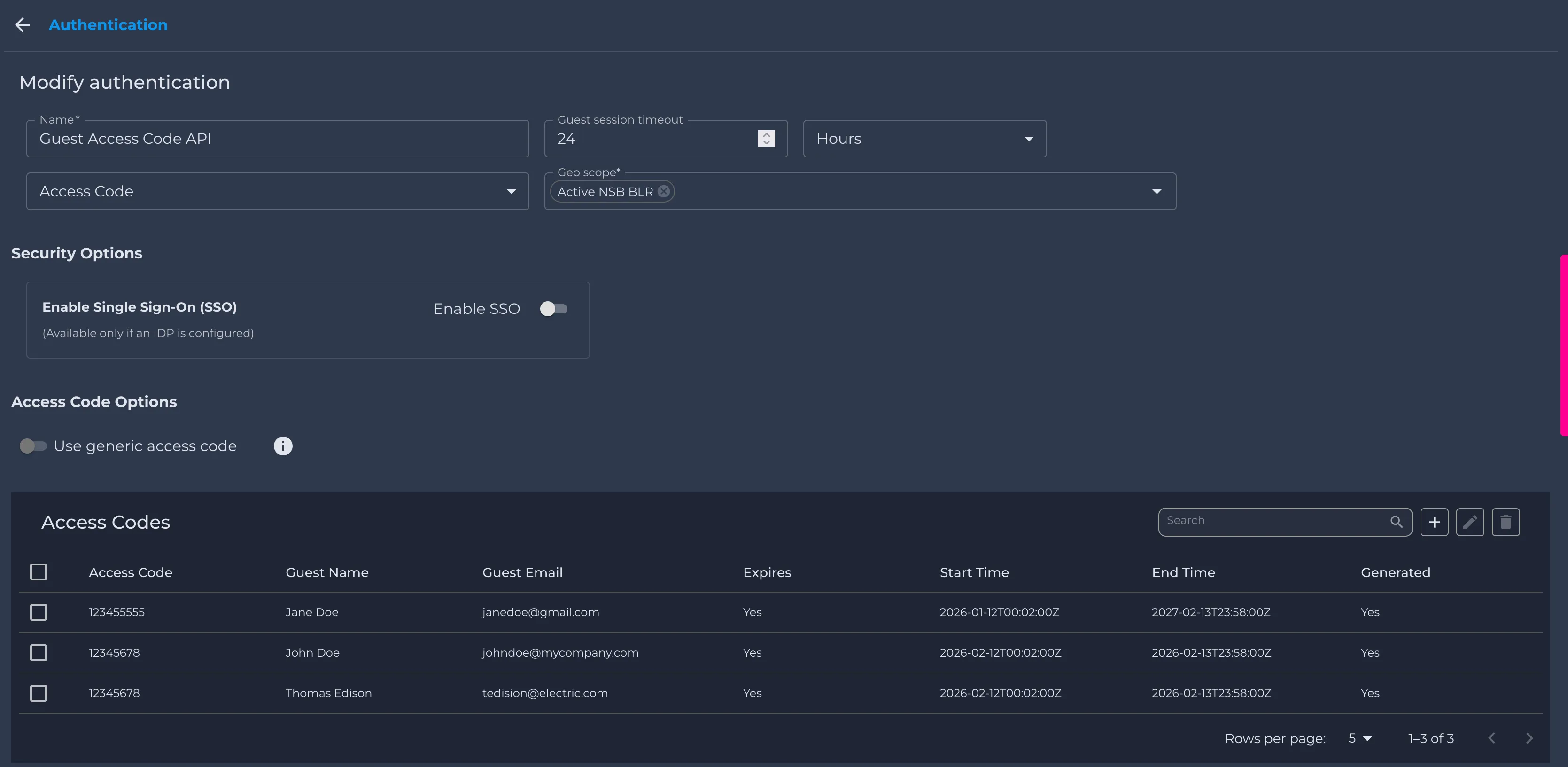The width and height of the screenshot is (1568, 767).
Task: Click the trash delete icon
Action: (1506, 522)
